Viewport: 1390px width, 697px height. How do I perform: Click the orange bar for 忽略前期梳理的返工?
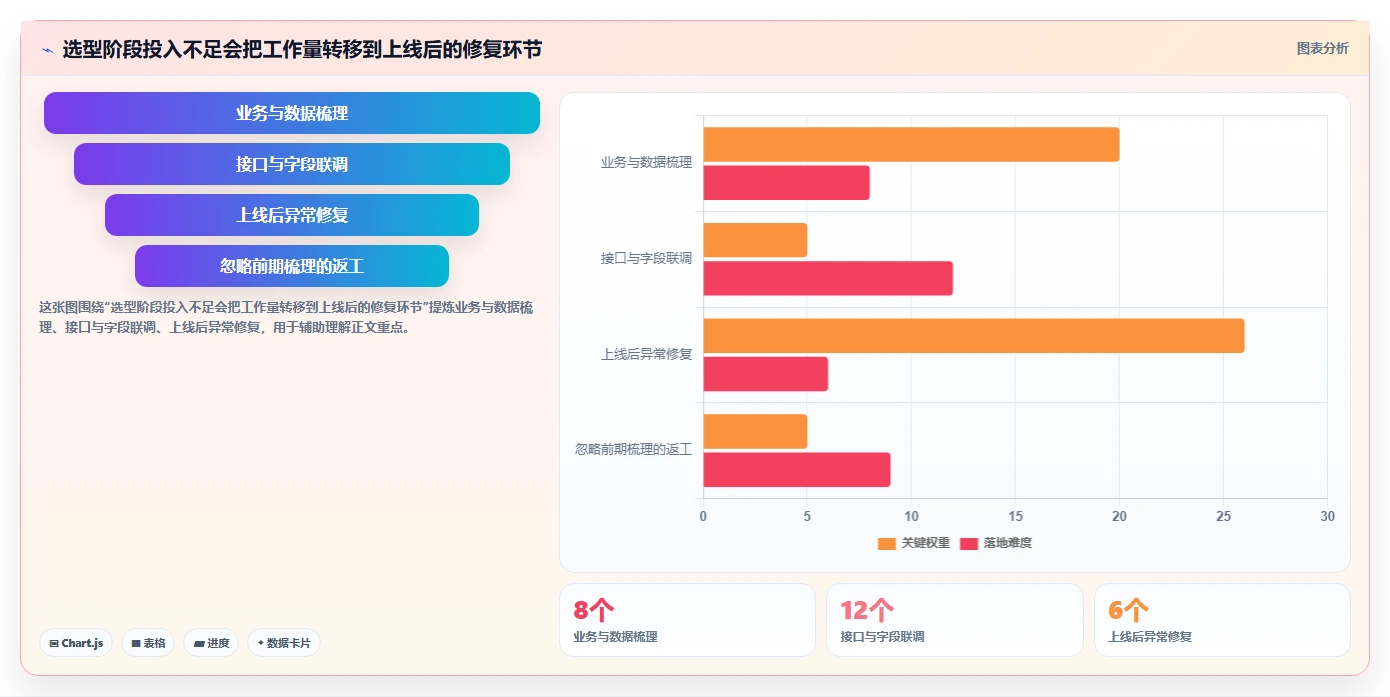pos(755,431)
